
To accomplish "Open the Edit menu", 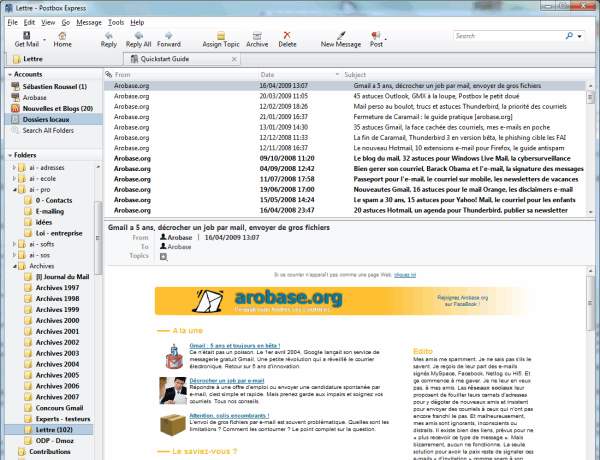I will (29, 22).
